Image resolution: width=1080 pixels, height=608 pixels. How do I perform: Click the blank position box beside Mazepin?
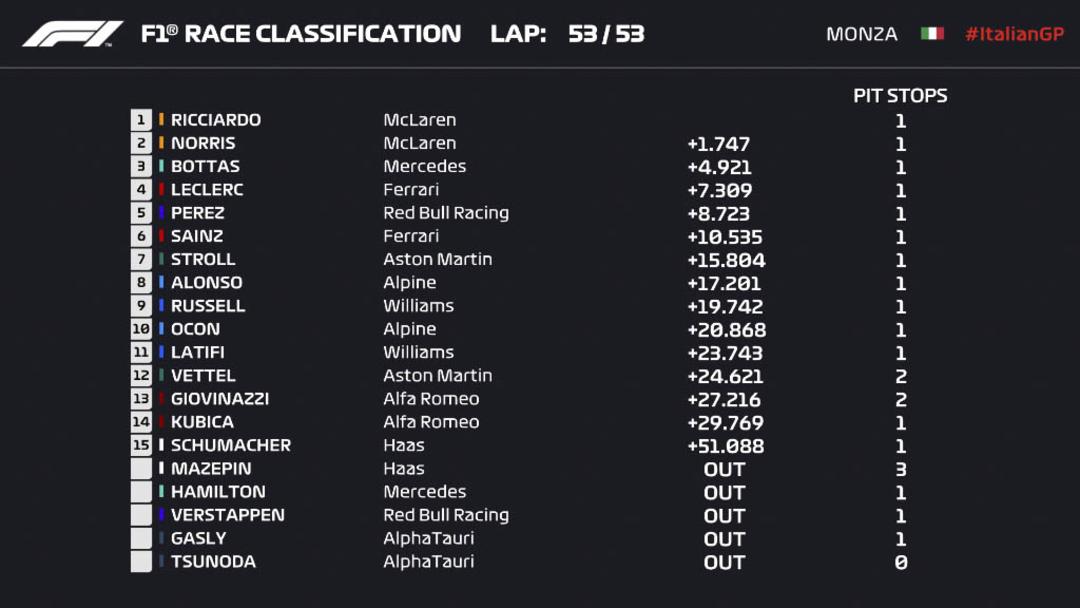pyautogui.click(x=141, y=469)
